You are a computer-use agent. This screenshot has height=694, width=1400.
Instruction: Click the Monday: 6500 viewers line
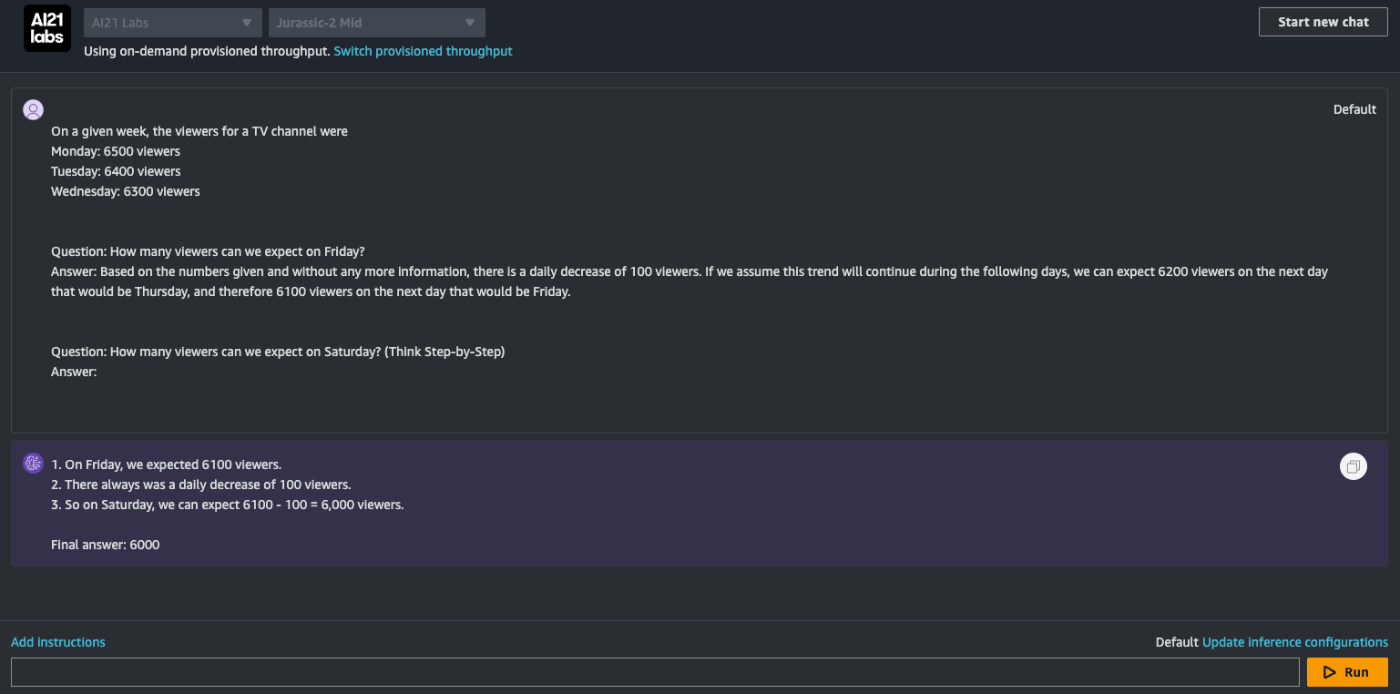(x=116, y=151)
